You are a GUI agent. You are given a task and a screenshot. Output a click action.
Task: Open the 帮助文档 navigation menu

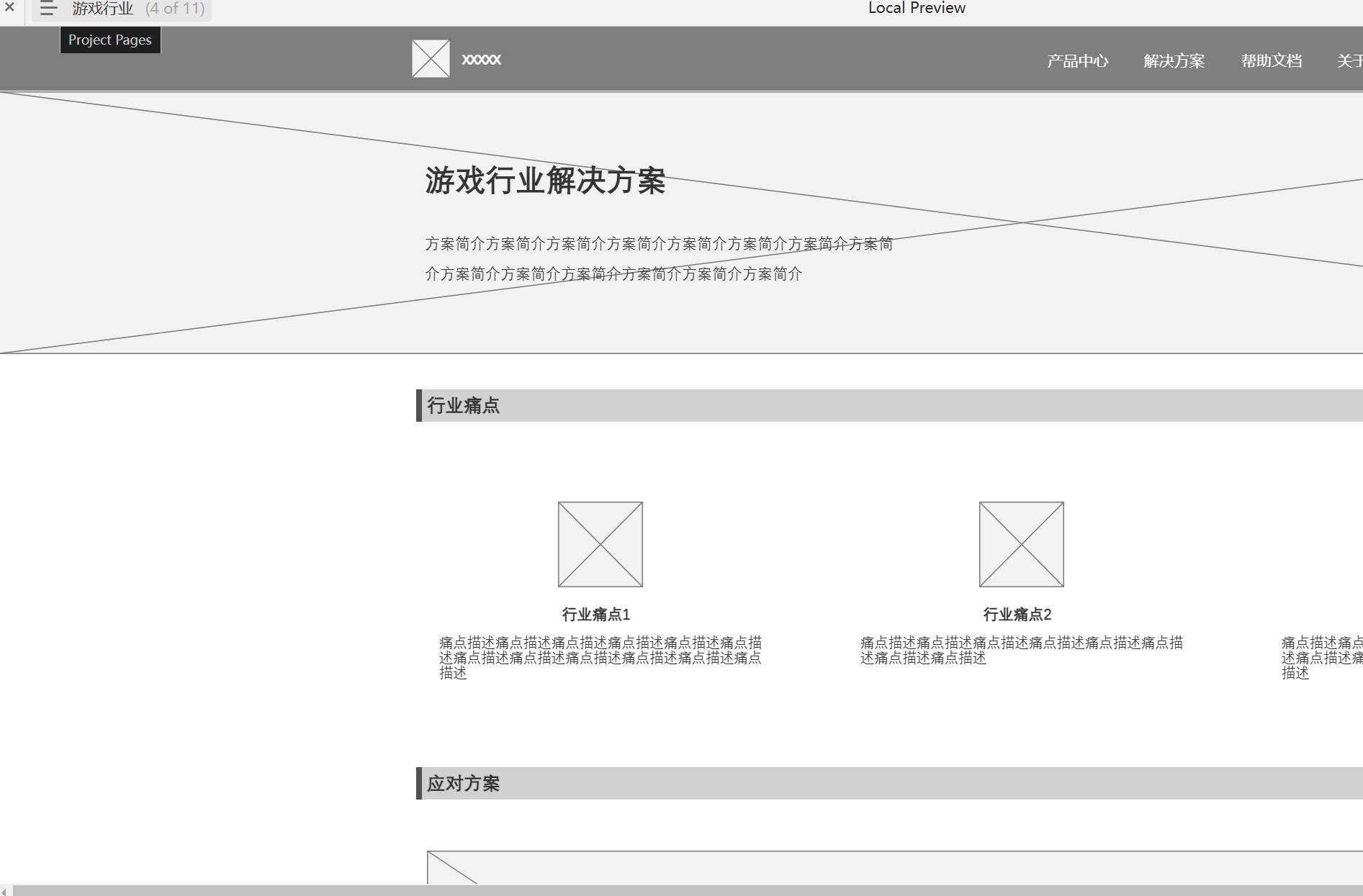1271,61
